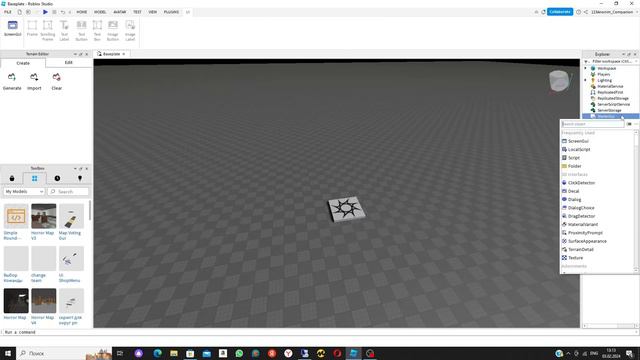The image size is (640, 360).
Task: Open the FILE menu
Action: 8,12
